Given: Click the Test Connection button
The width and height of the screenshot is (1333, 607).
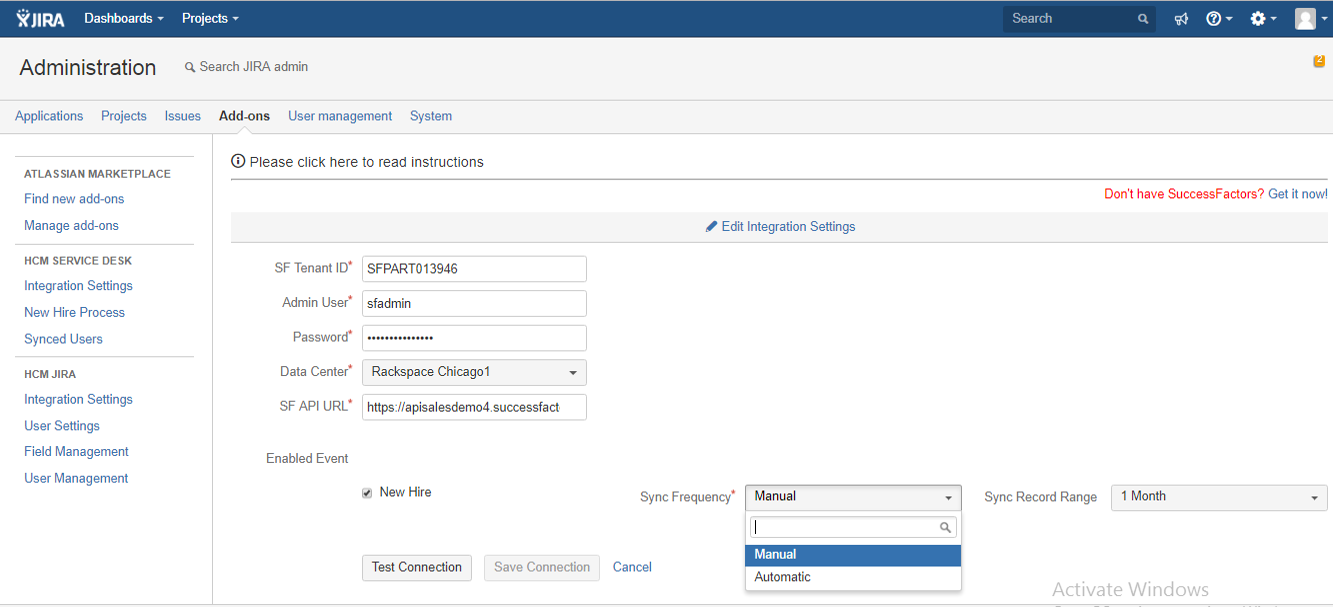Looking at the screenshot, I should (416, 567).
